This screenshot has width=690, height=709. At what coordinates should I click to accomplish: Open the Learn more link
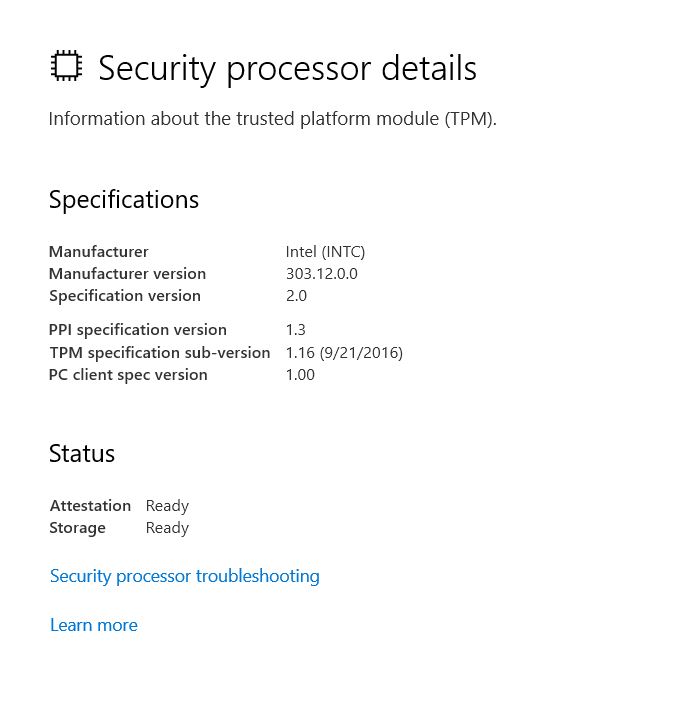(94, 625)
